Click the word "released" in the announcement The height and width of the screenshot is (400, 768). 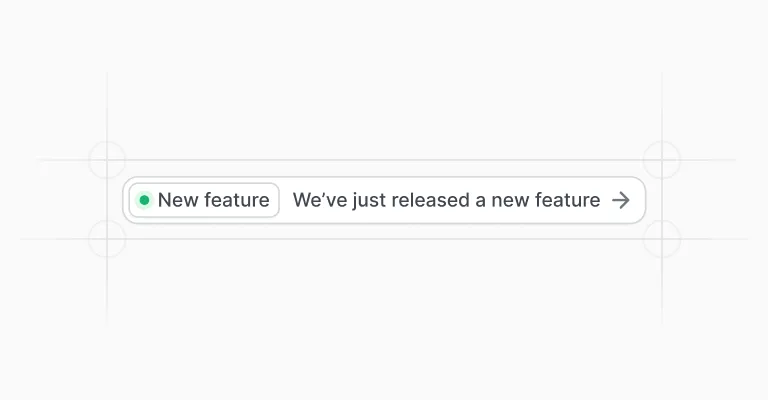pos(431,200)
